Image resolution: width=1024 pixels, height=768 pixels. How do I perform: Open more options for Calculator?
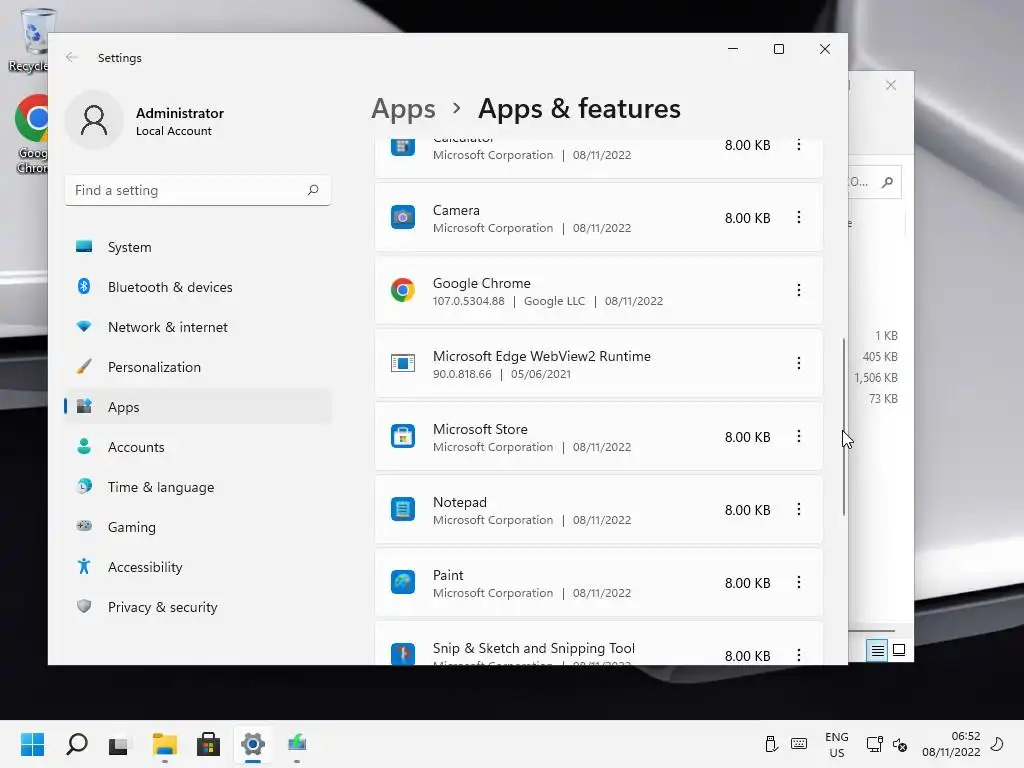coord(798,145)
